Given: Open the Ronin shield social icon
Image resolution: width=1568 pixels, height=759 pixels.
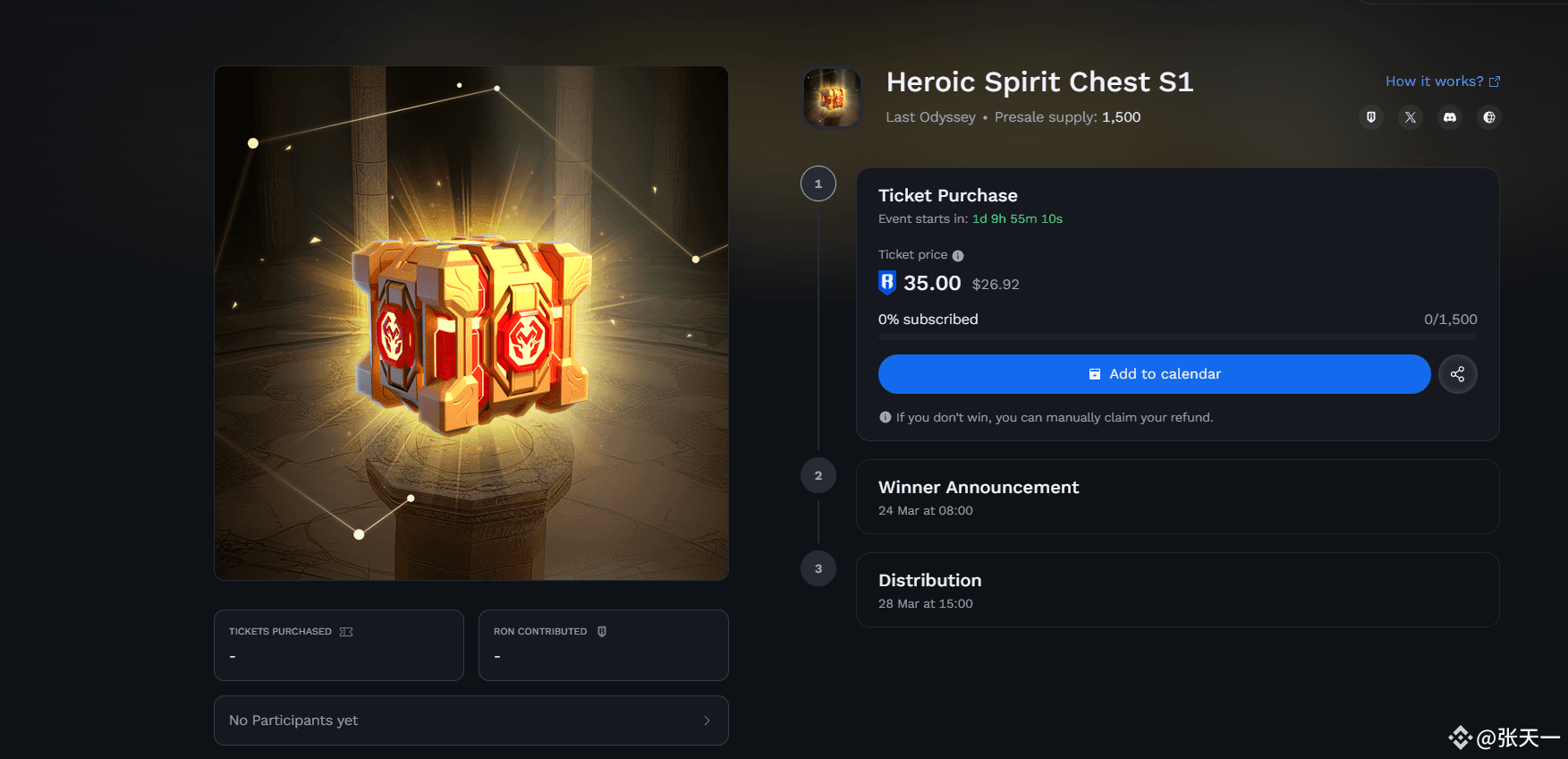Looking at the screenshot, I should 1371,117.
